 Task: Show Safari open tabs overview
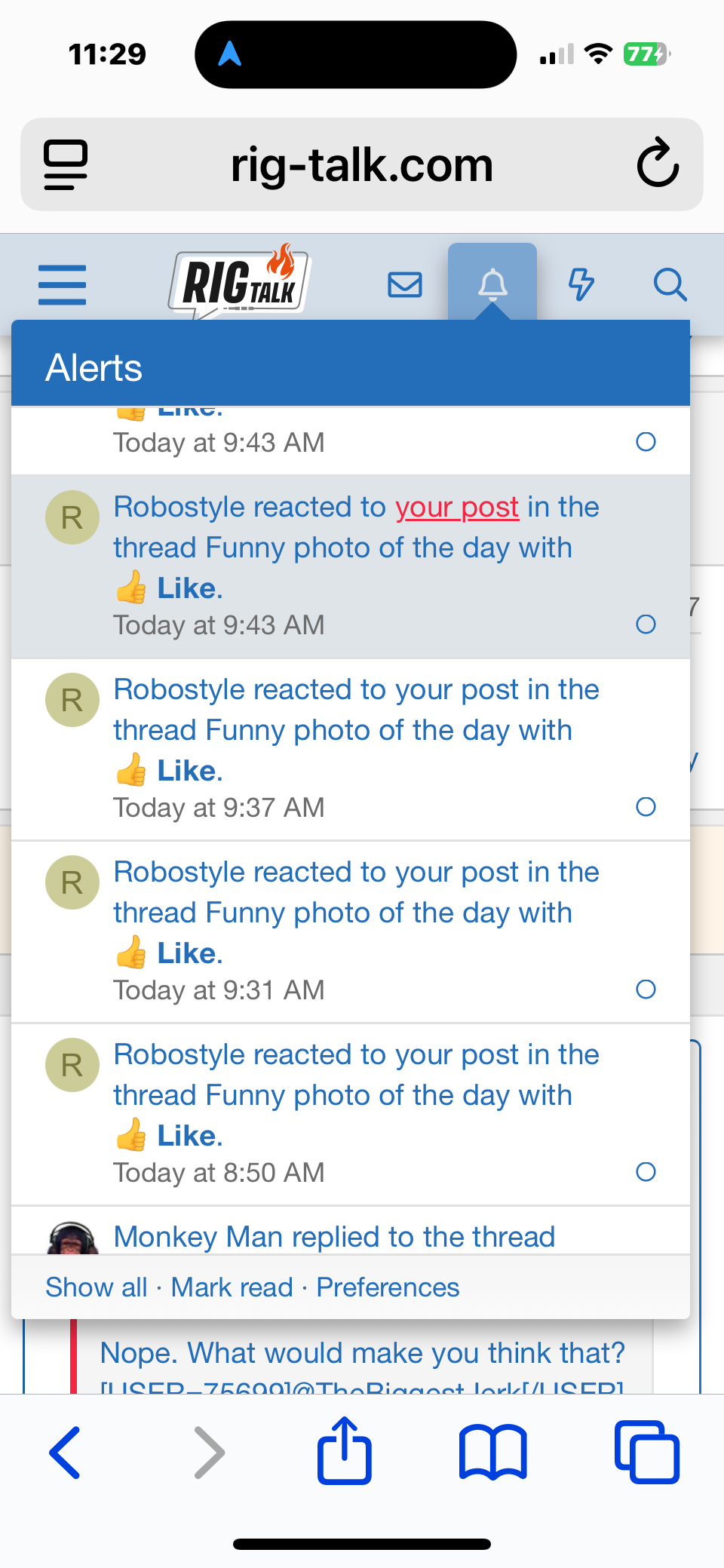coord(647,1452)
